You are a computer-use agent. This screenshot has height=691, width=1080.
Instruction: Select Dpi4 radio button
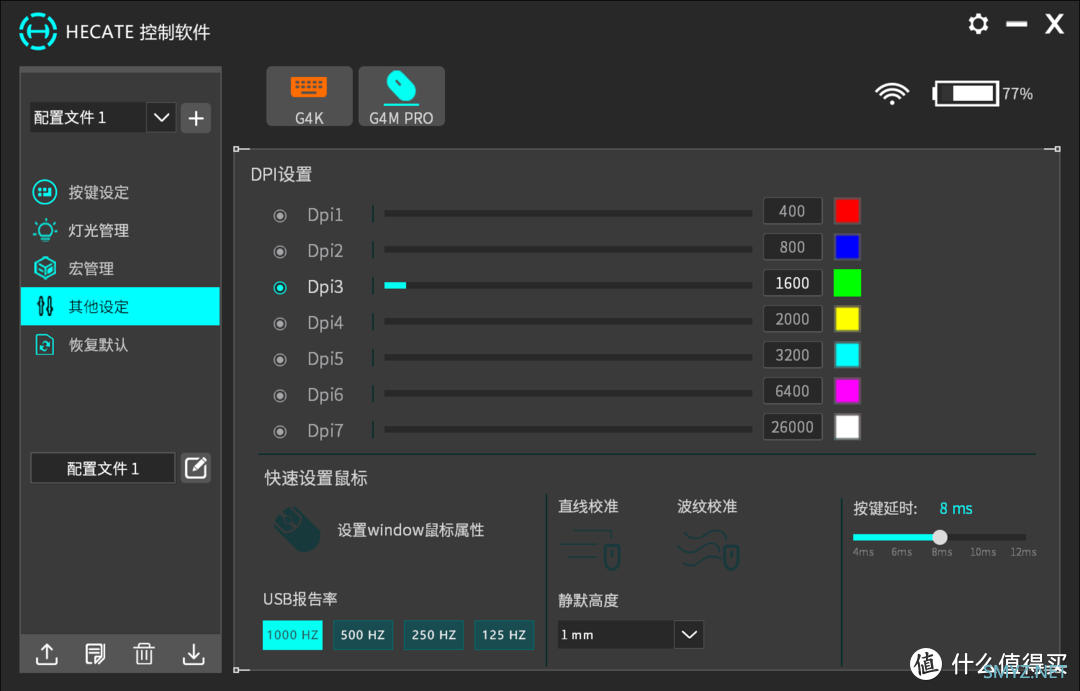280,323
